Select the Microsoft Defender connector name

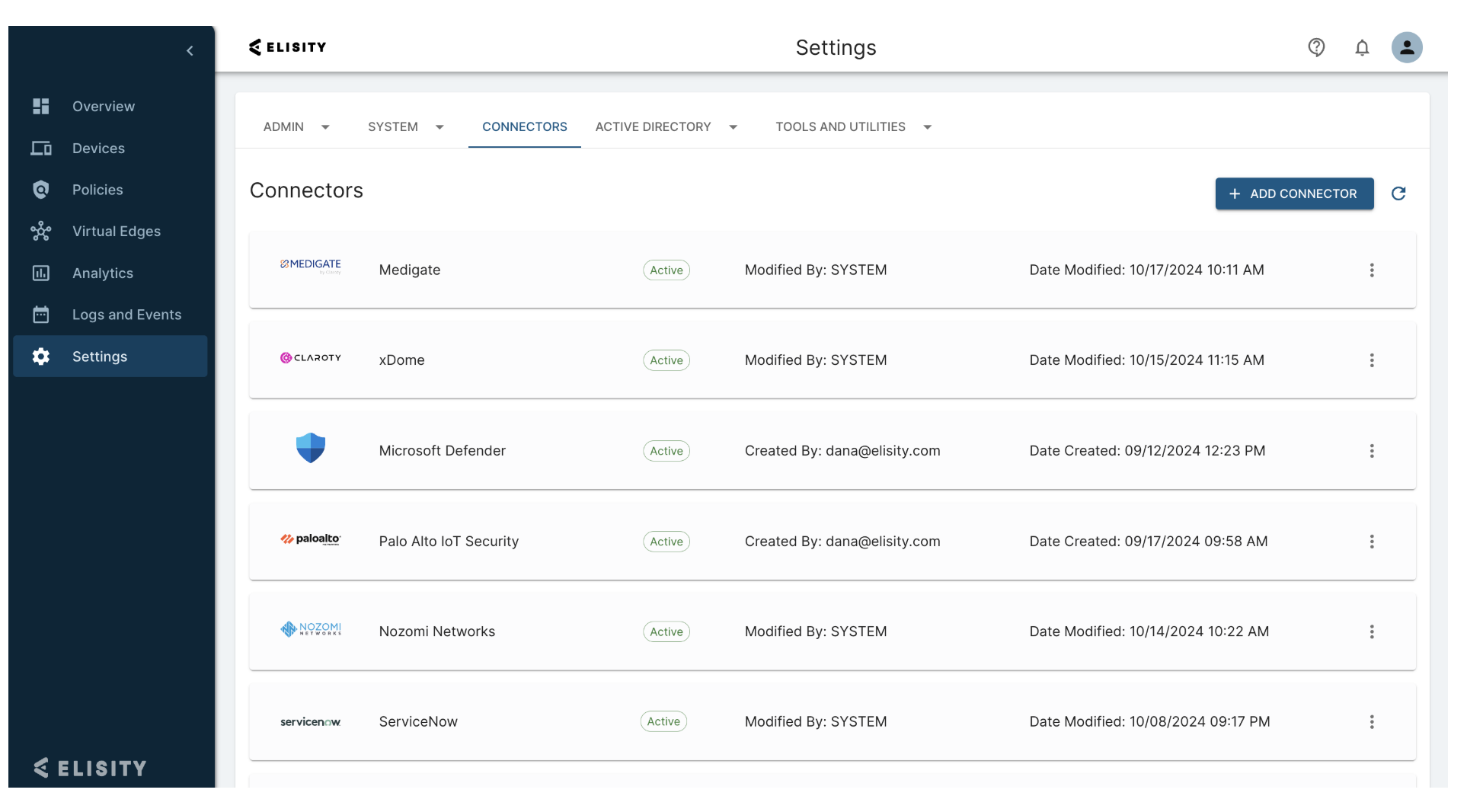tap(443, 451)
